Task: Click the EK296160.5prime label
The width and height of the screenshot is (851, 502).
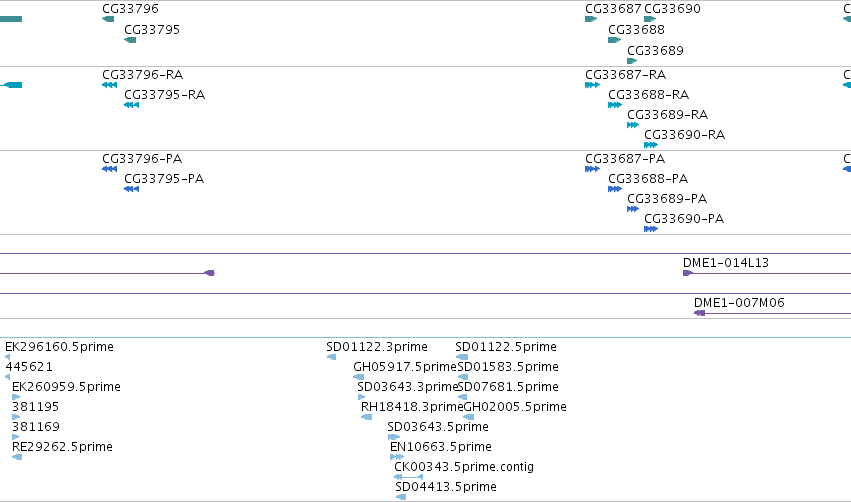Action: click(59, 347)
